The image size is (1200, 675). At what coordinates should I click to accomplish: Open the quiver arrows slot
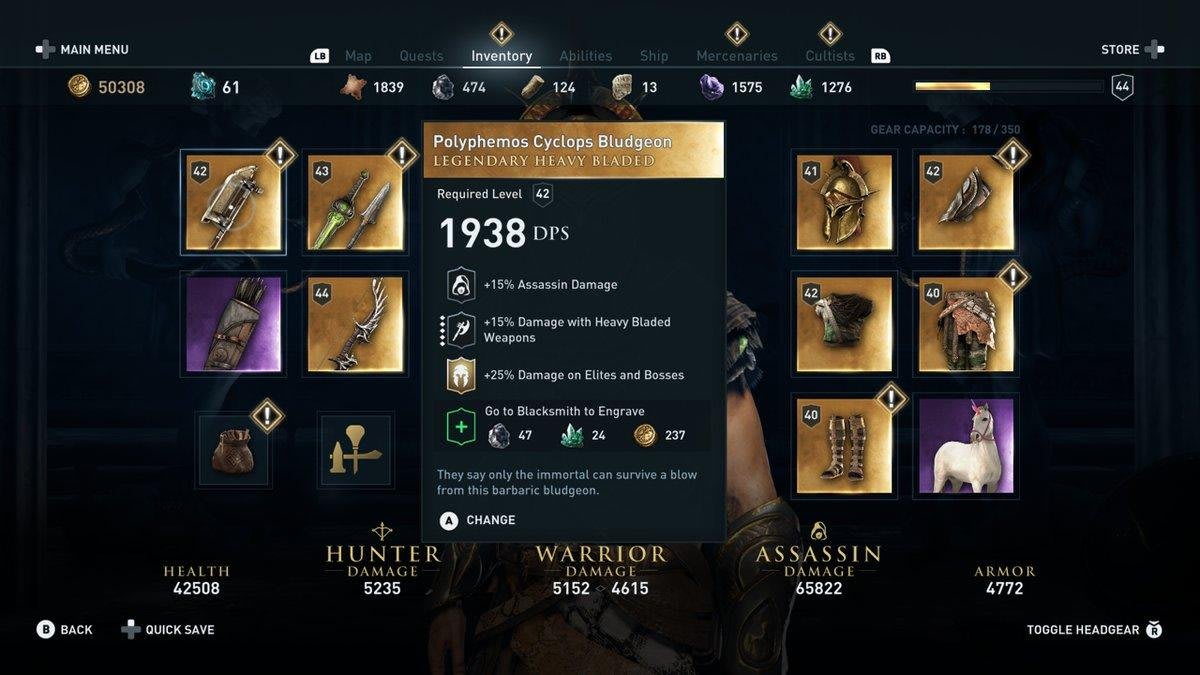point(233,325)
